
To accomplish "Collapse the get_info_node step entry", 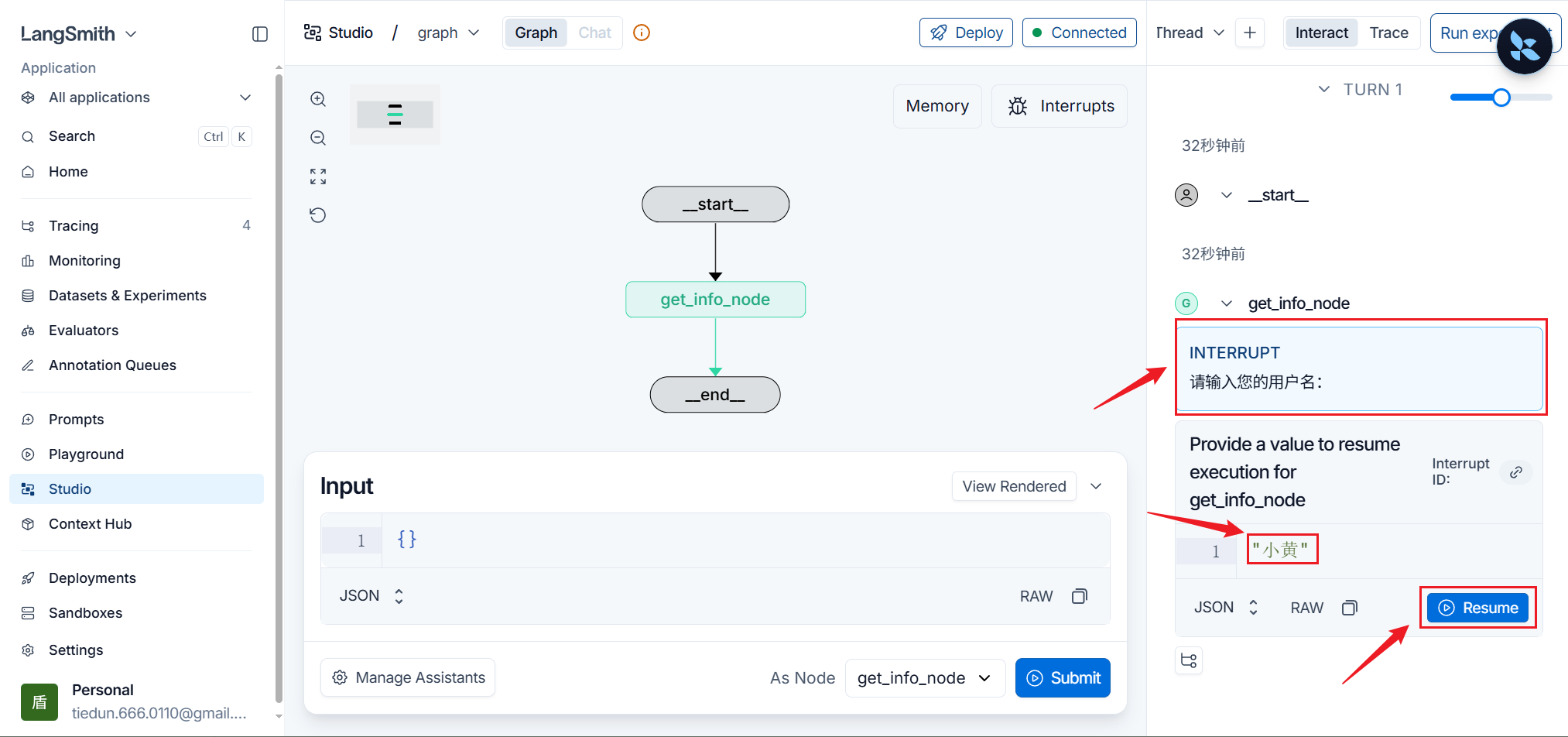I will tap(1227, 303).
